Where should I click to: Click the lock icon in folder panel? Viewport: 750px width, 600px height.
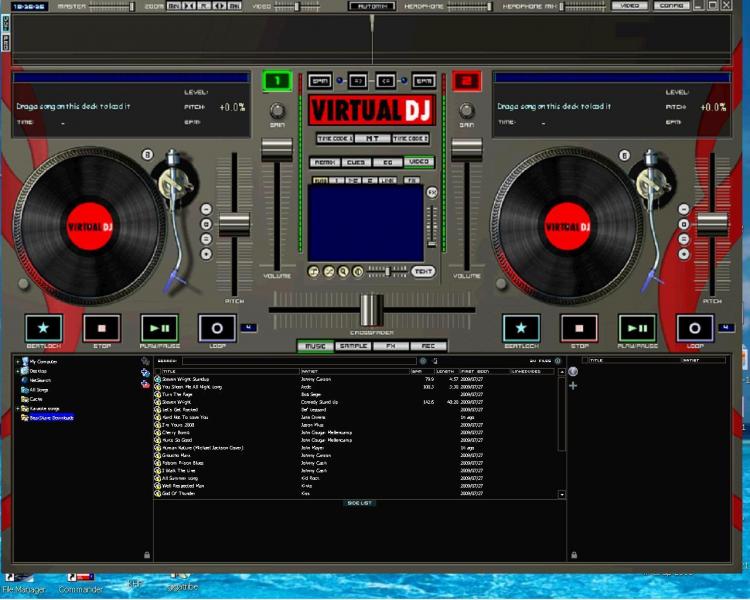[147, 555]
